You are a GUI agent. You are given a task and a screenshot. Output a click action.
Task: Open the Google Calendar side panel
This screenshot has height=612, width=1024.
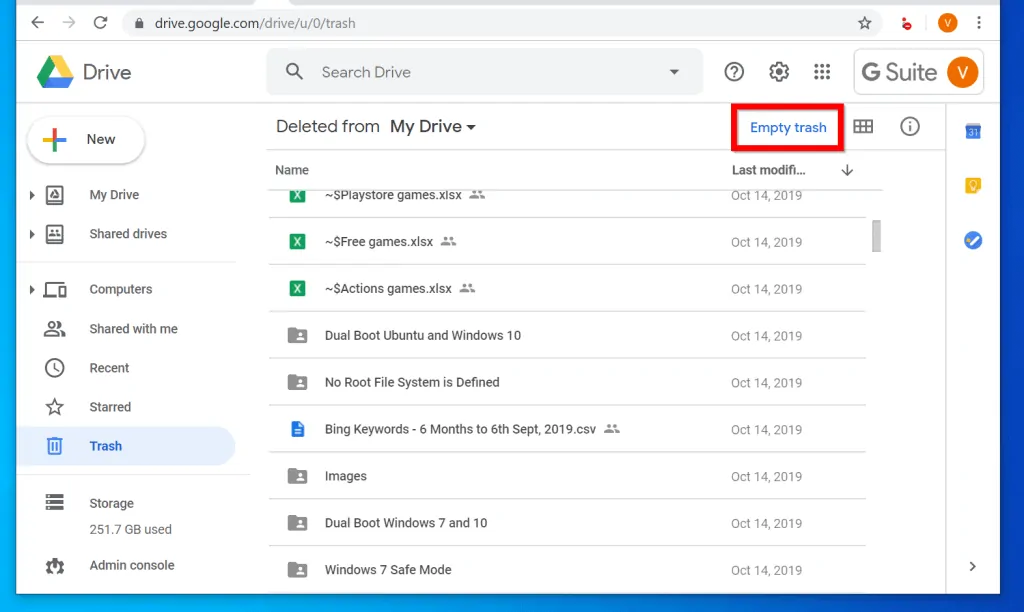coord(972,131)
